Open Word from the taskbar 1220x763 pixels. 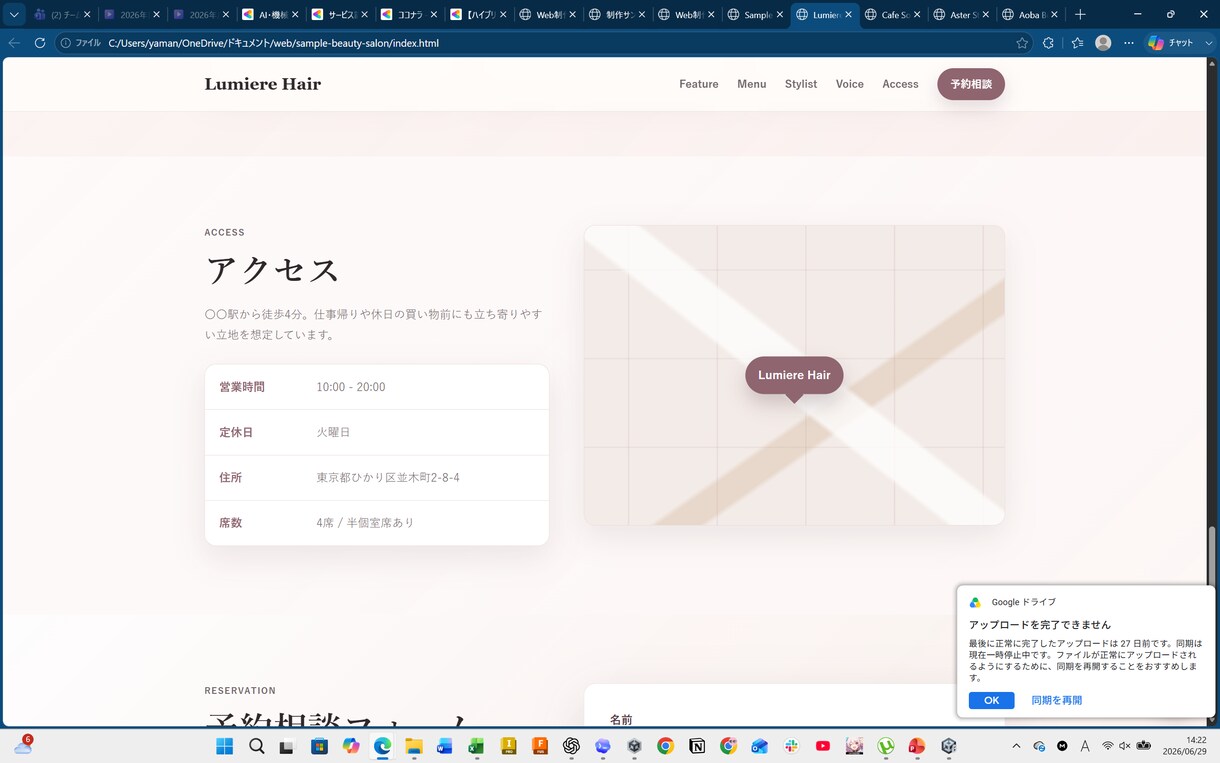(445, 746)
